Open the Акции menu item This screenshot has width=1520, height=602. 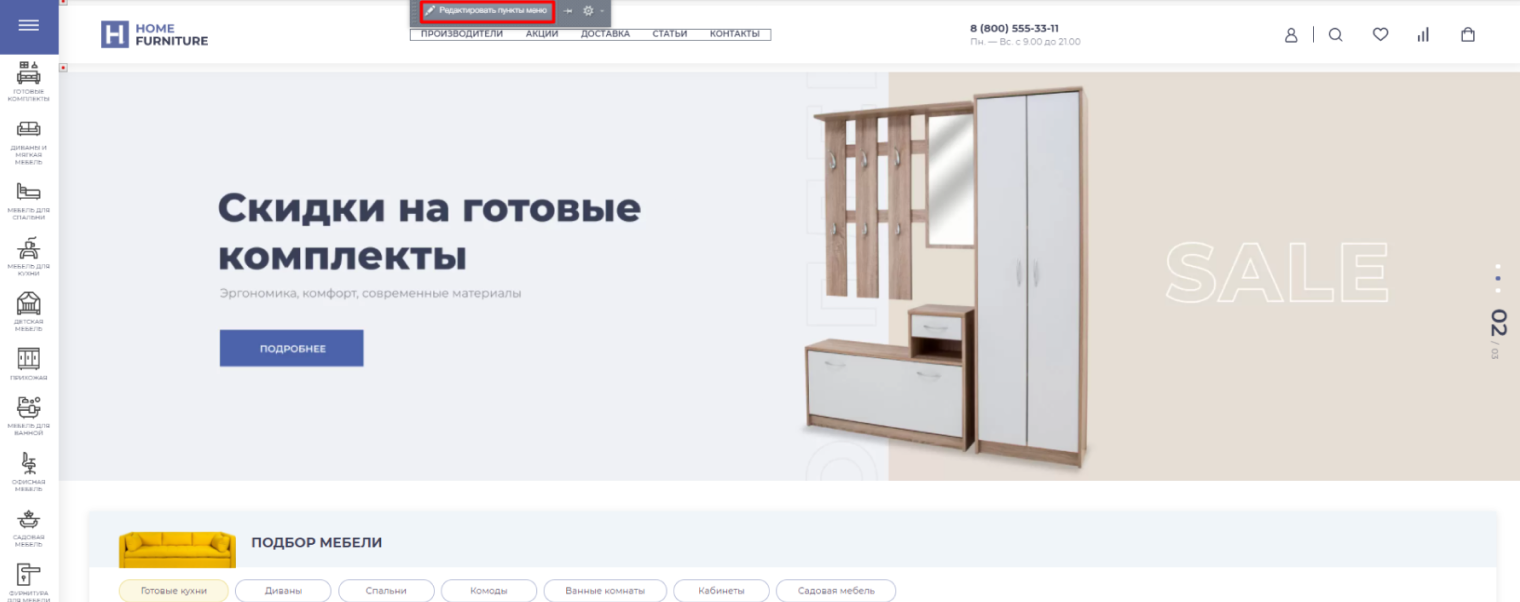542,34
